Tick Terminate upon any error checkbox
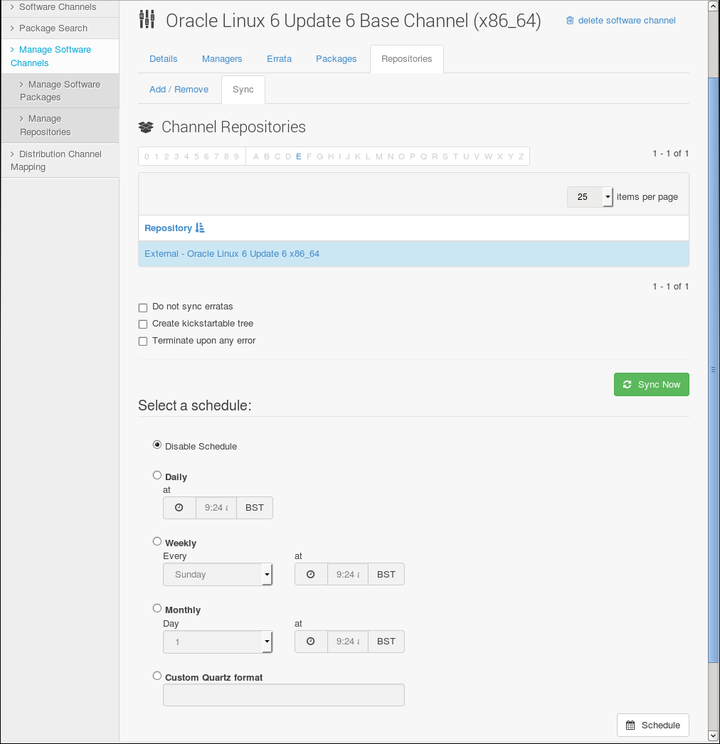 click(x=143, y=341)
